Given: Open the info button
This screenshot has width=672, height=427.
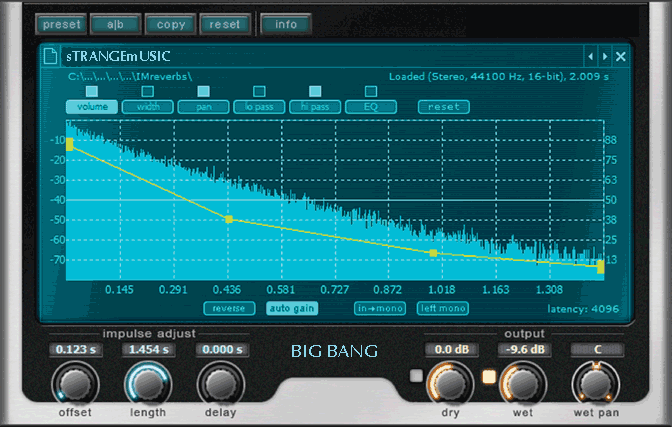Looking at the screenshot, I should coord(285,24).
